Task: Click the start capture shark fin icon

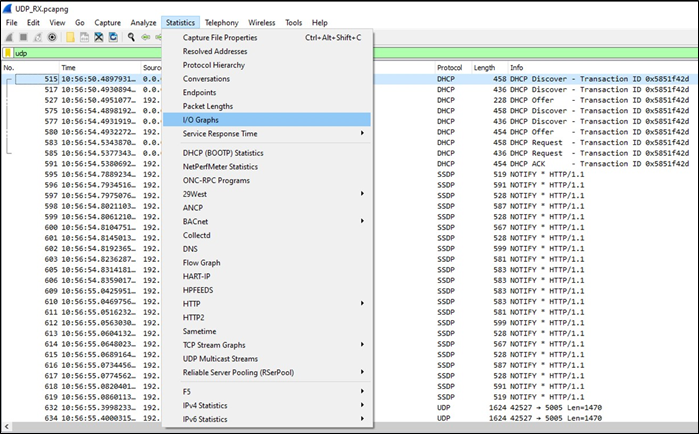Action: pyautogui.click(x=9, y=37)
